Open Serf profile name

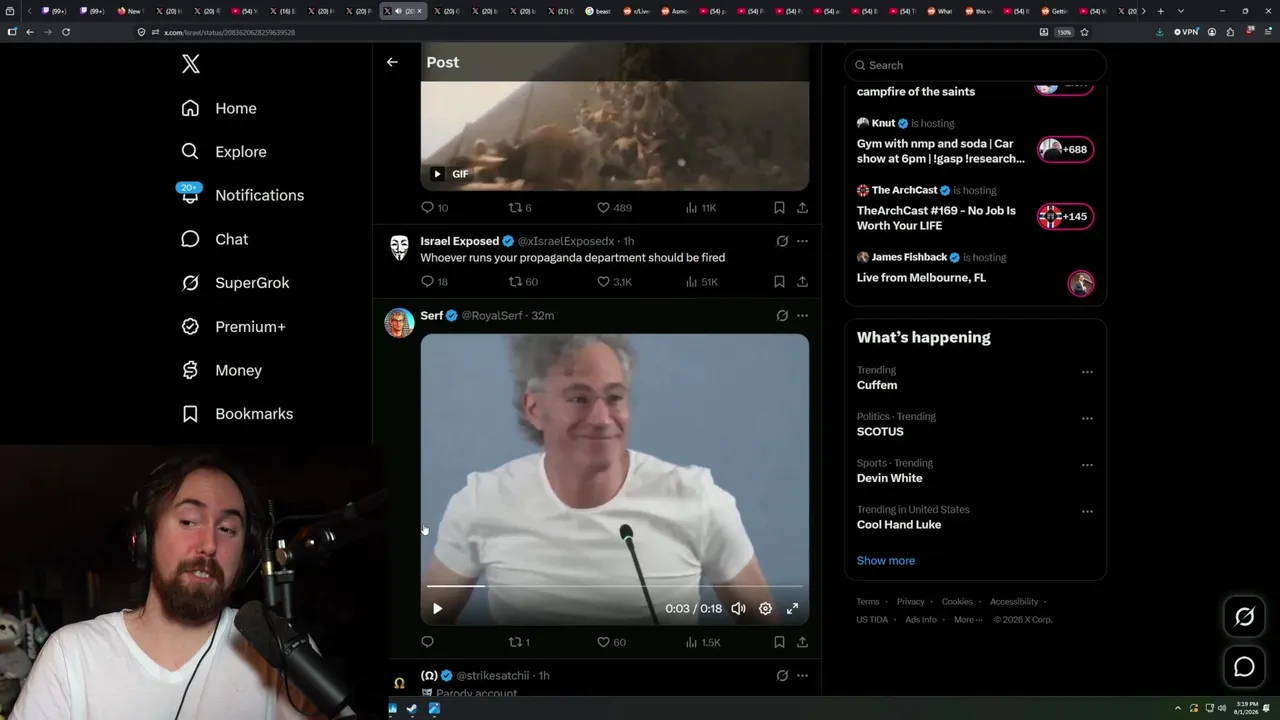click(x=431, y=316)
